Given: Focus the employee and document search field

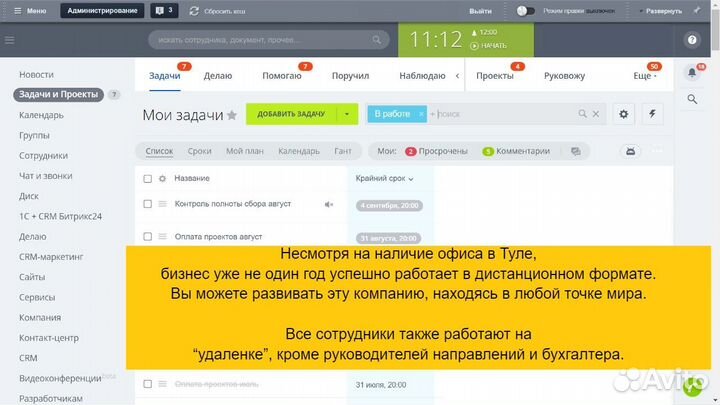Looking at the screenshot, I should [269, 40].
